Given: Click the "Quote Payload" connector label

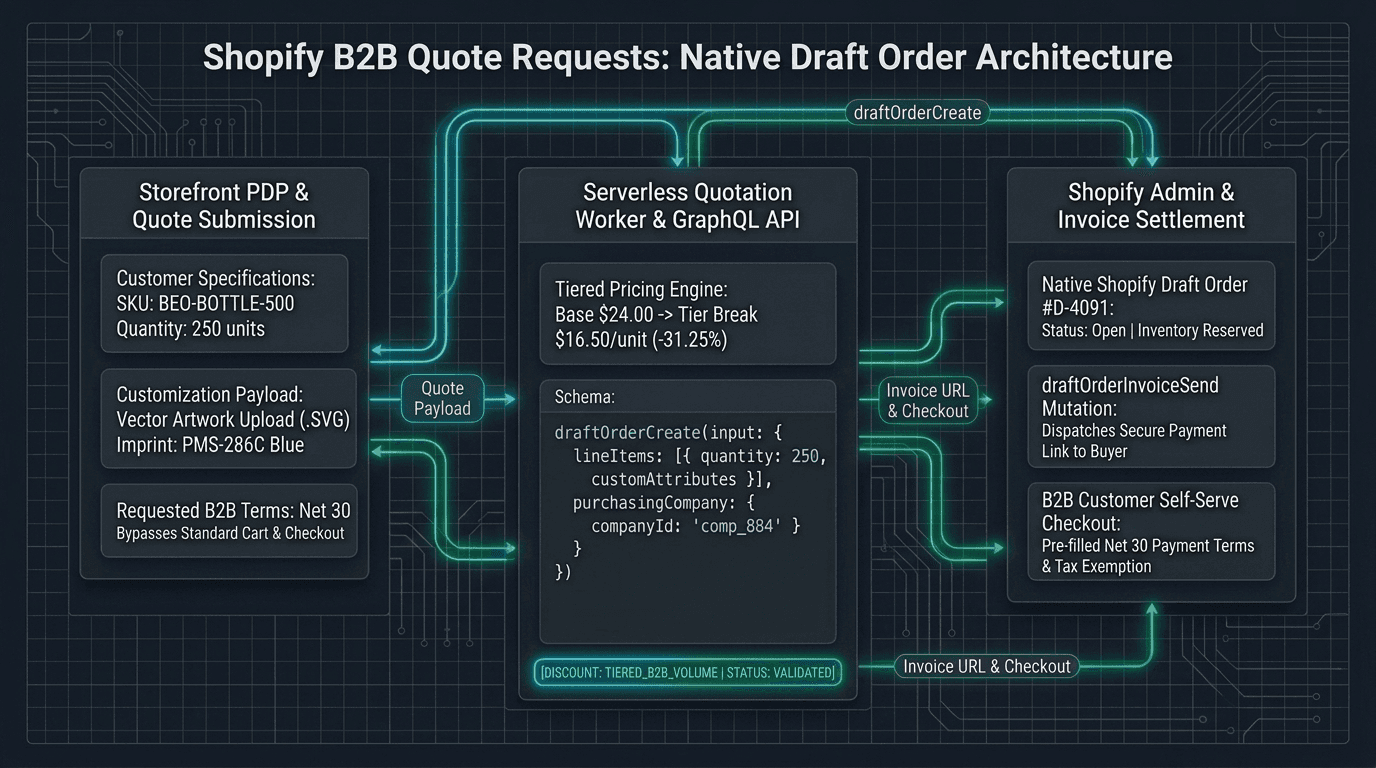Looking at the screenshot, I should tap(442, 399).
